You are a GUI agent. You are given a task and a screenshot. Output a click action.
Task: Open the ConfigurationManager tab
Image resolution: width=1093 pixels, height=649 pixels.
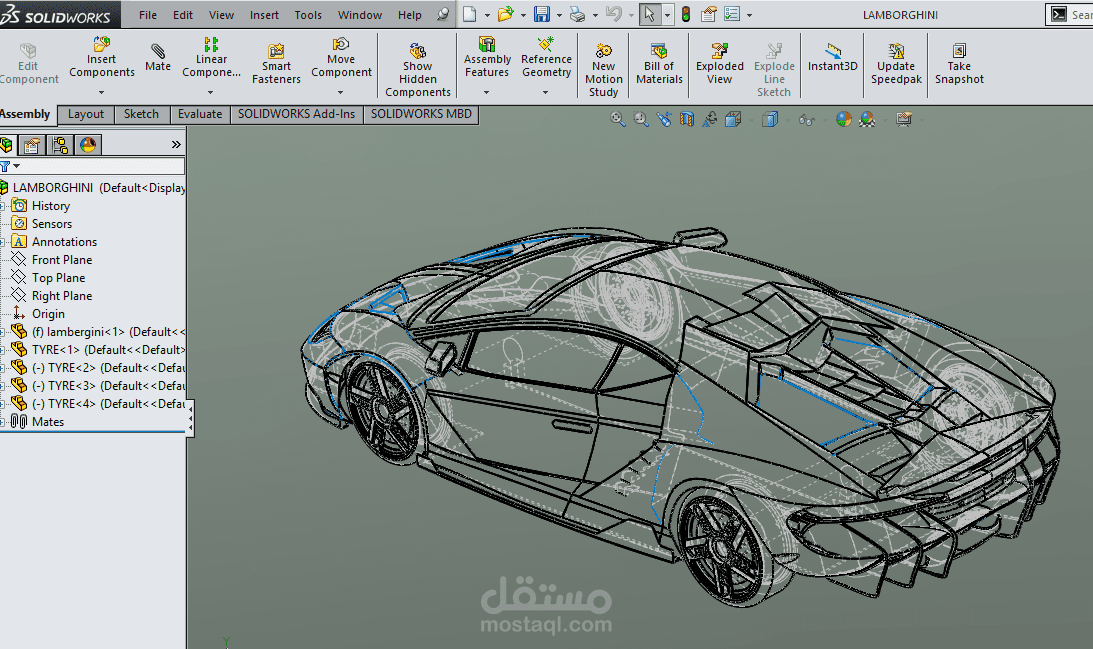click(x=60, y=145)
